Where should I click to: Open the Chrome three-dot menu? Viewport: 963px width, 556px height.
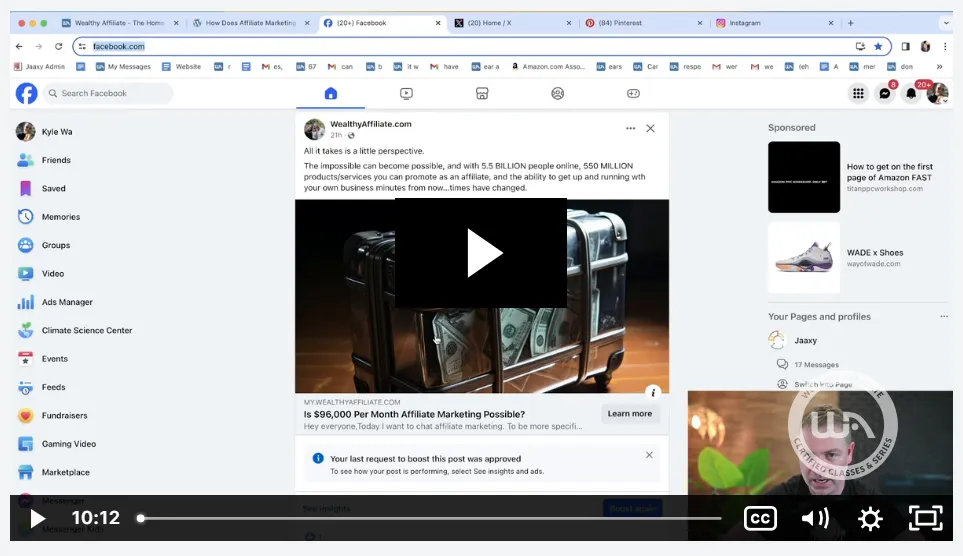pos(945,46)
